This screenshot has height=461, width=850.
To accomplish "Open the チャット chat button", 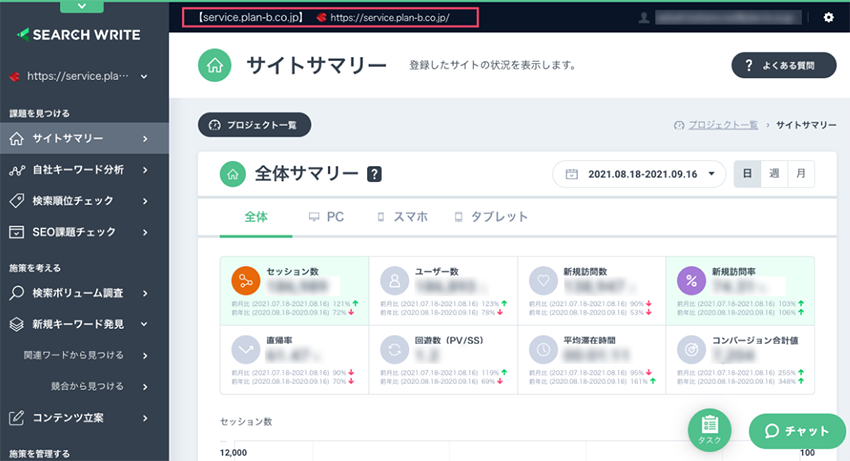I will tap(797, 431).
